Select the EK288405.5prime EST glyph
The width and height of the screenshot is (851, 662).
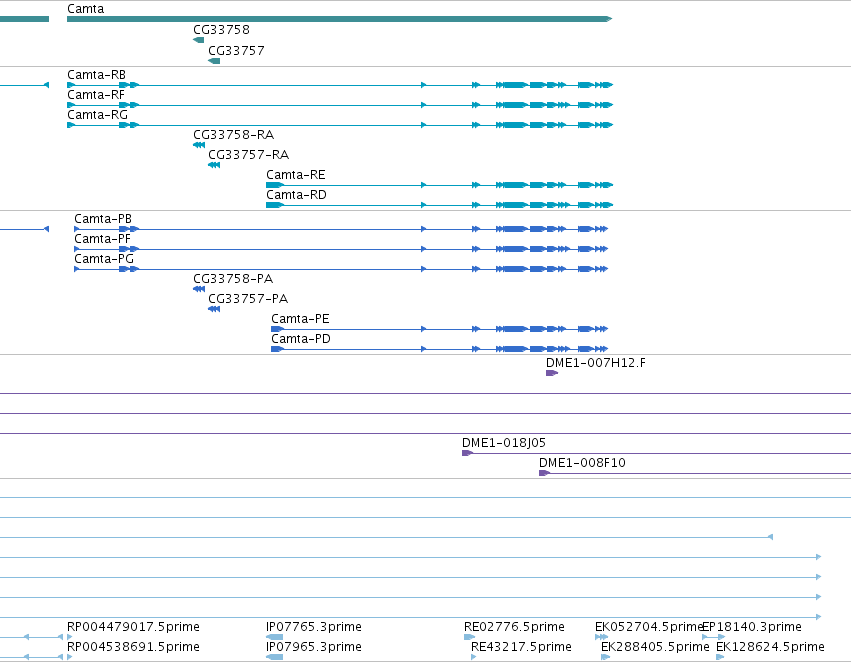(606, 657)
